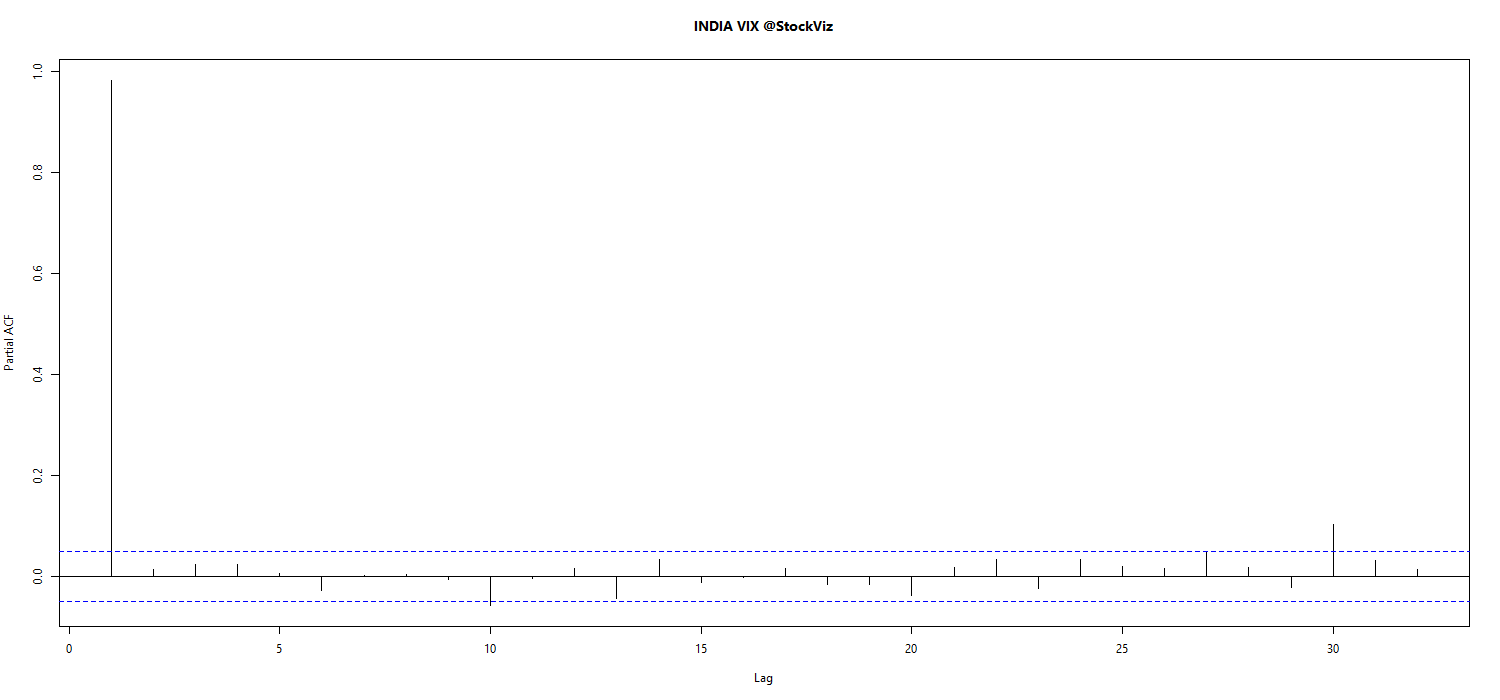Viewport: 1500px width, 700px height.
Task: Click the y-axis tick label 0.4
Action: (x=37, y=375)
